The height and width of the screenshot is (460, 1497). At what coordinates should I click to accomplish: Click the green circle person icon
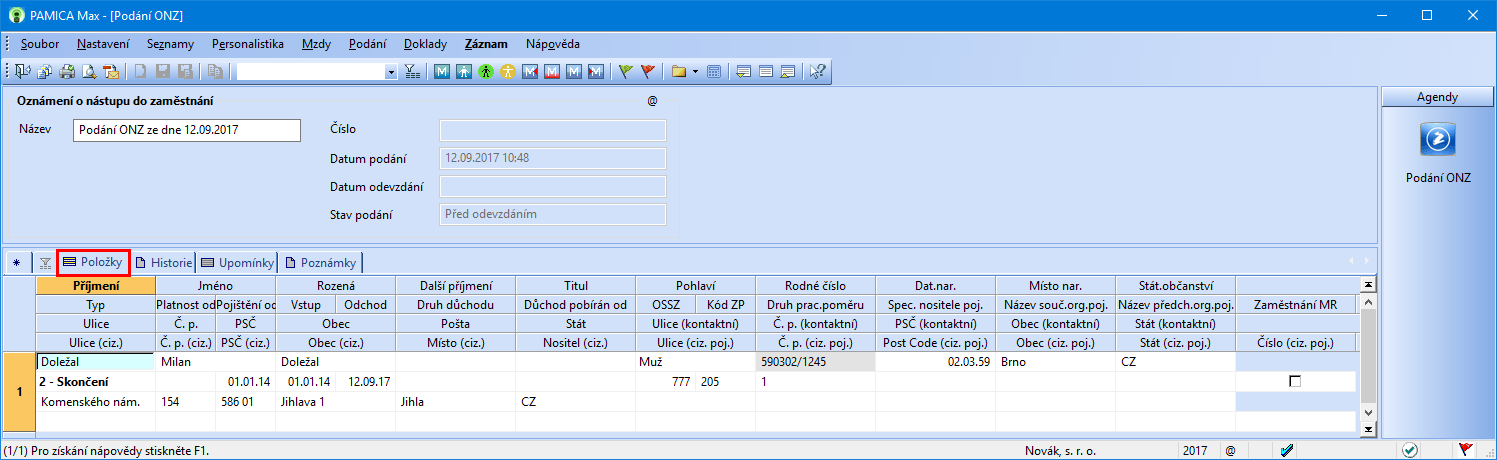click(x=486, y=71)
